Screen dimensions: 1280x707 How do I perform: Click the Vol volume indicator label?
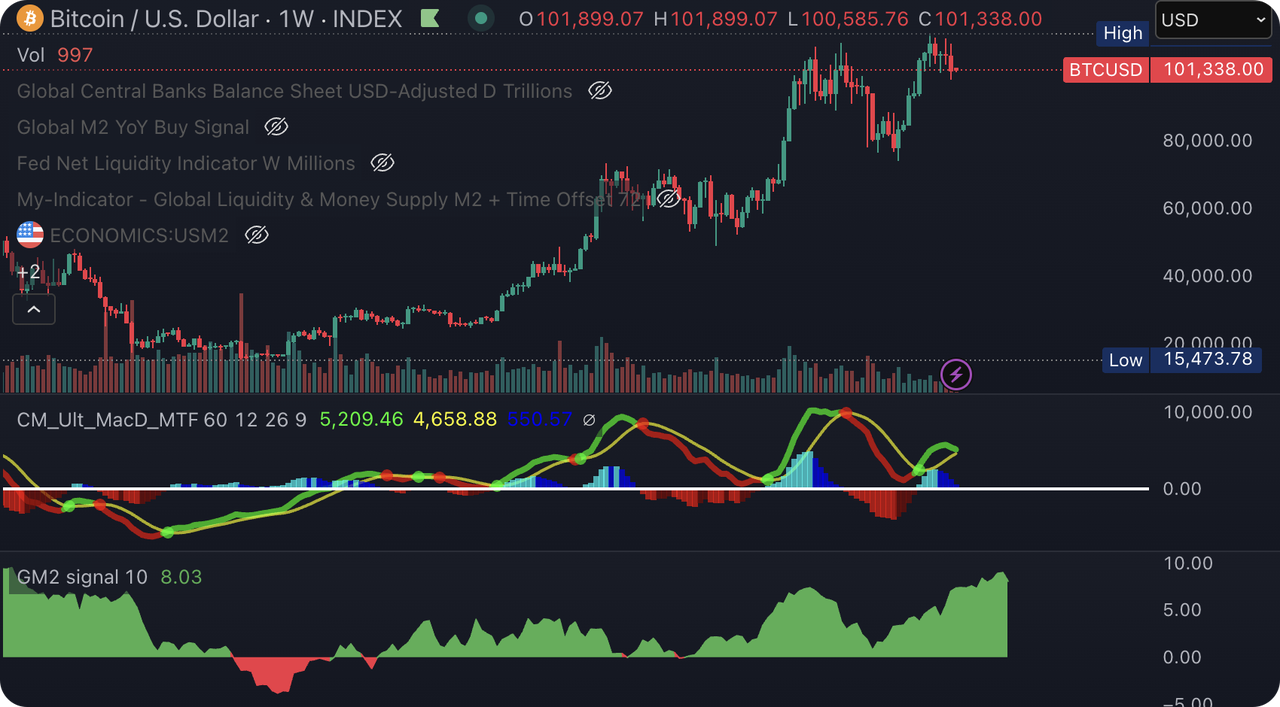30,55
